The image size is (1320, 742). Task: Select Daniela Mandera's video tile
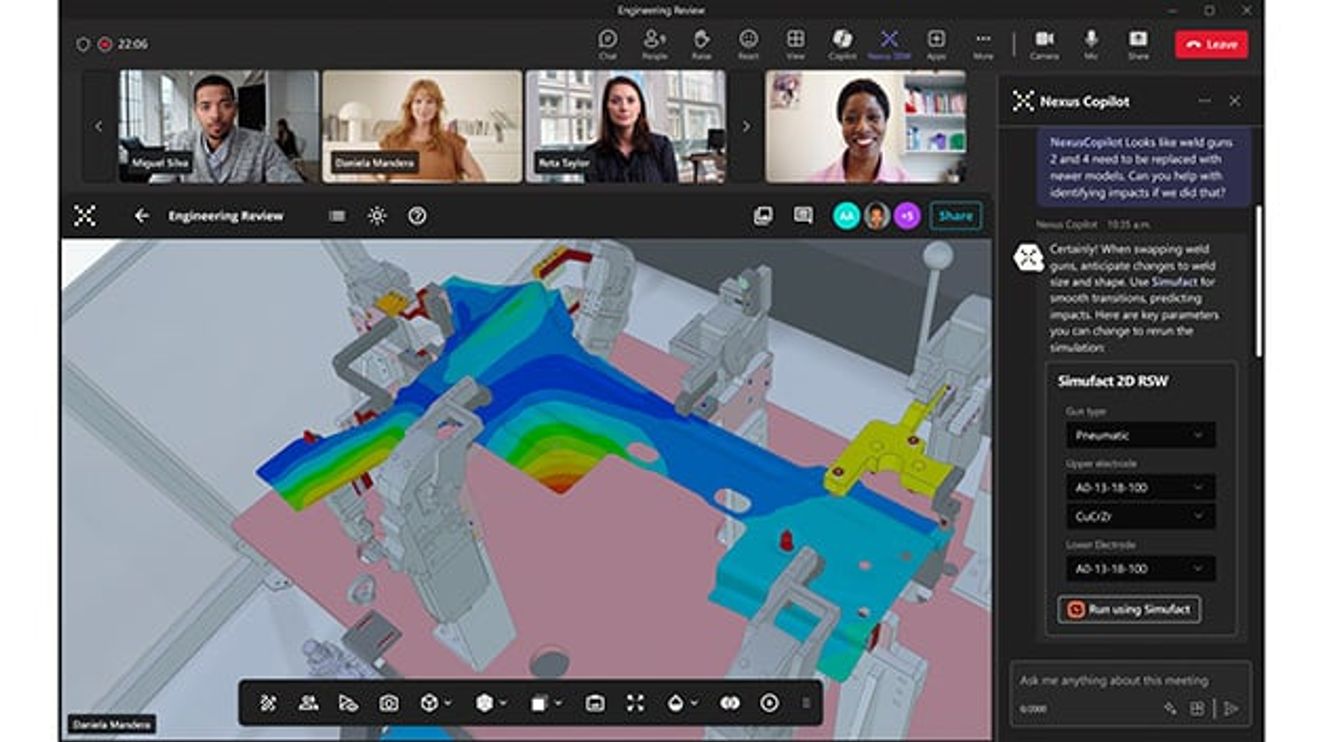point(422,126)
